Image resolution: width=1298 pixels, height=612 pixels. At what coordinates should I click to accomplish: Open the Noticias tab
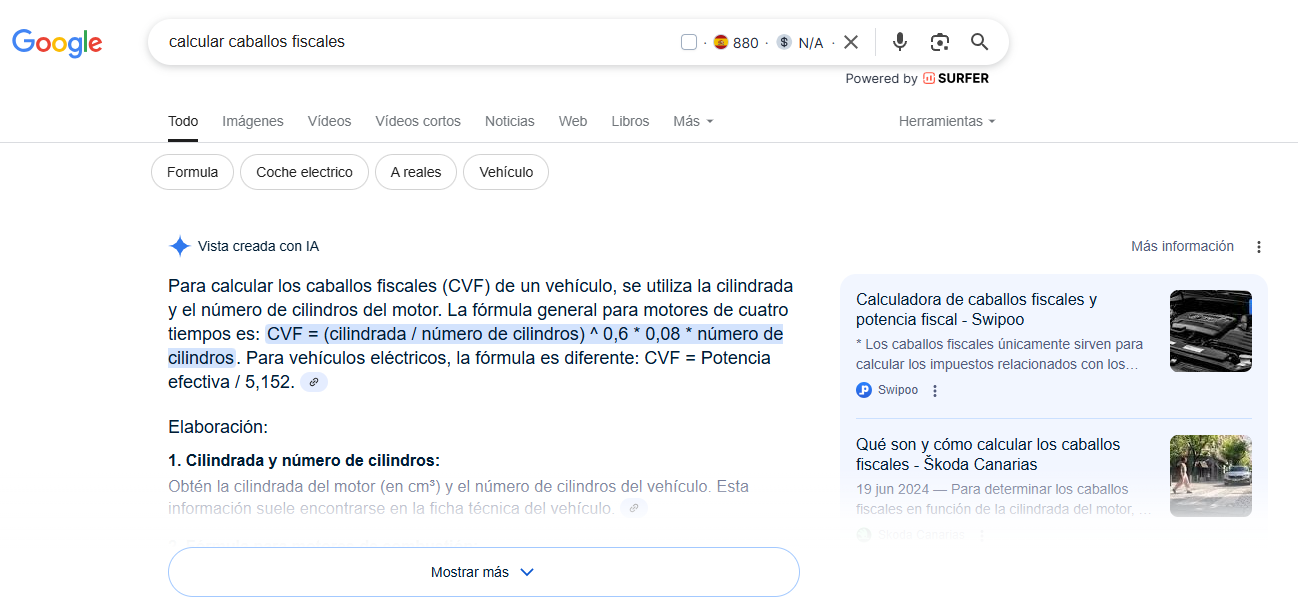click(510, 121)
